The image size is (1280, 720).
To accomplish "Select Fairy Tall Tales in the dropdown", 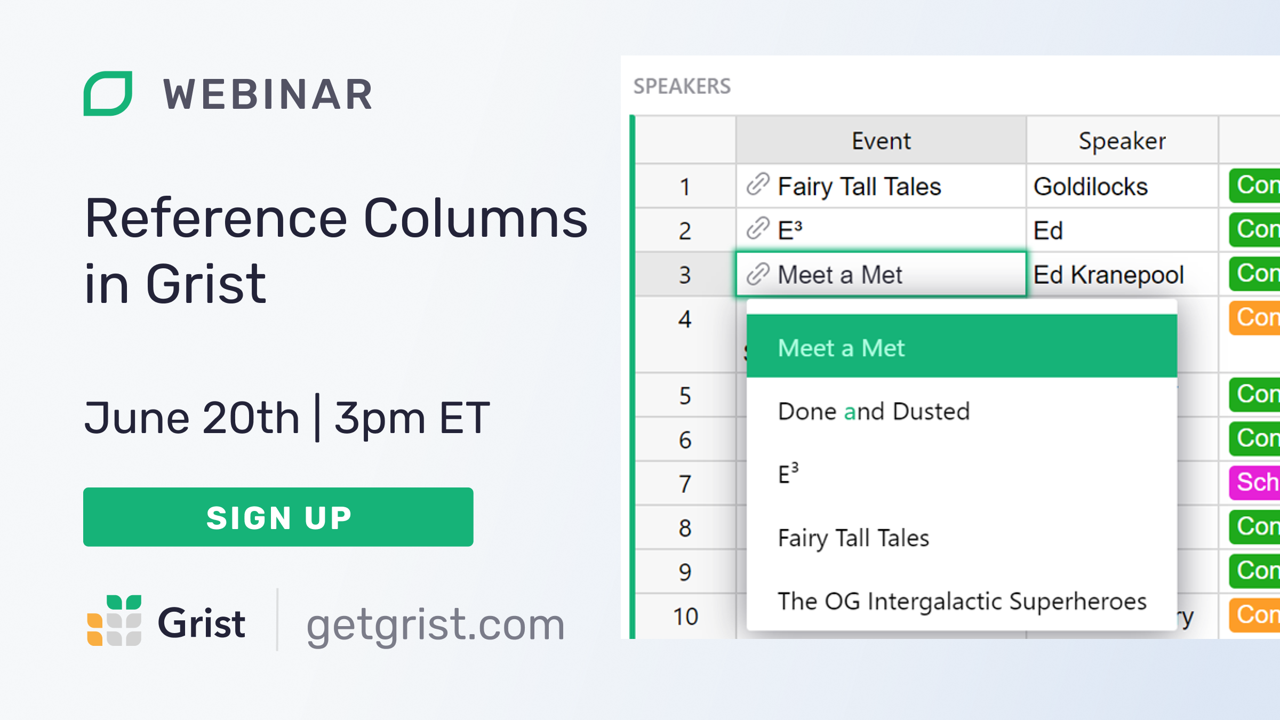I will 853,538.
